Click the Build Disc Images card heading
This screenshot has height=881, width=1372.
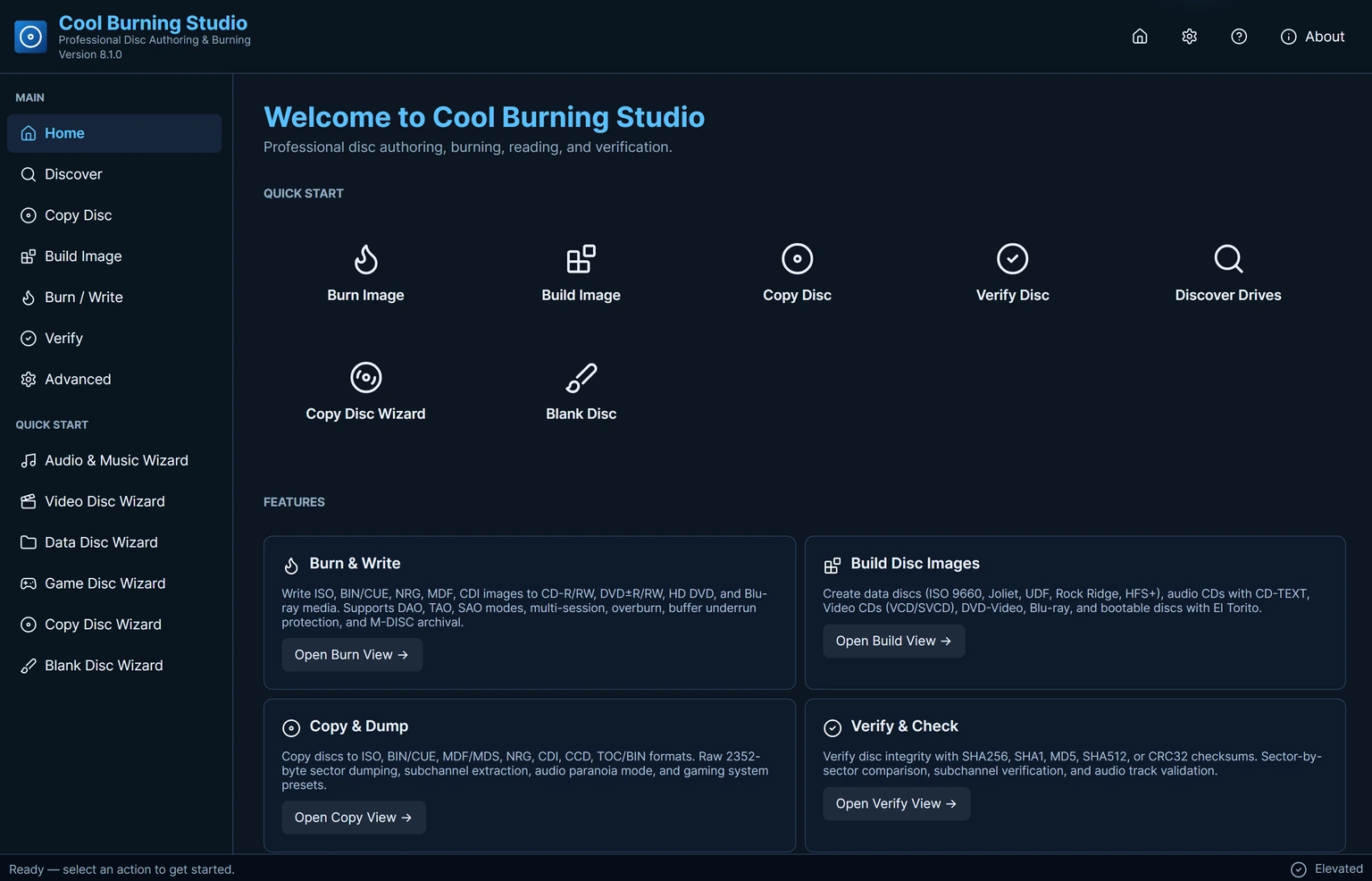click(x=916, y=564)
